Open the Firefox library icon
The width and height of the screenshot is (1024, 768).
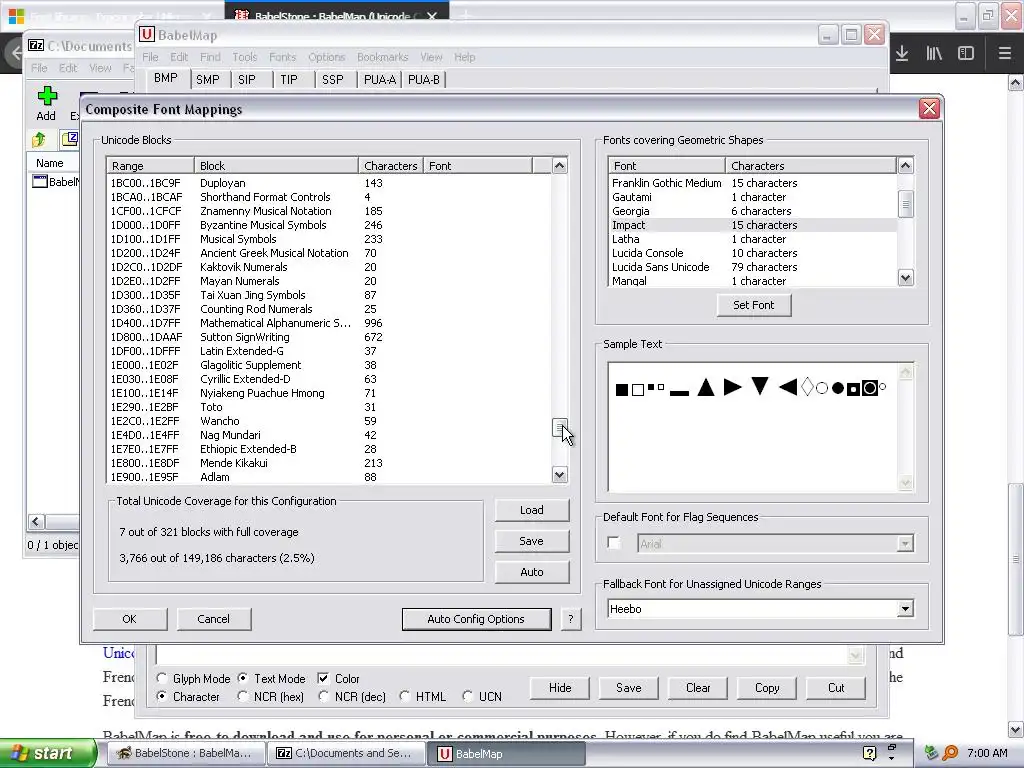(x=934, y=53)
